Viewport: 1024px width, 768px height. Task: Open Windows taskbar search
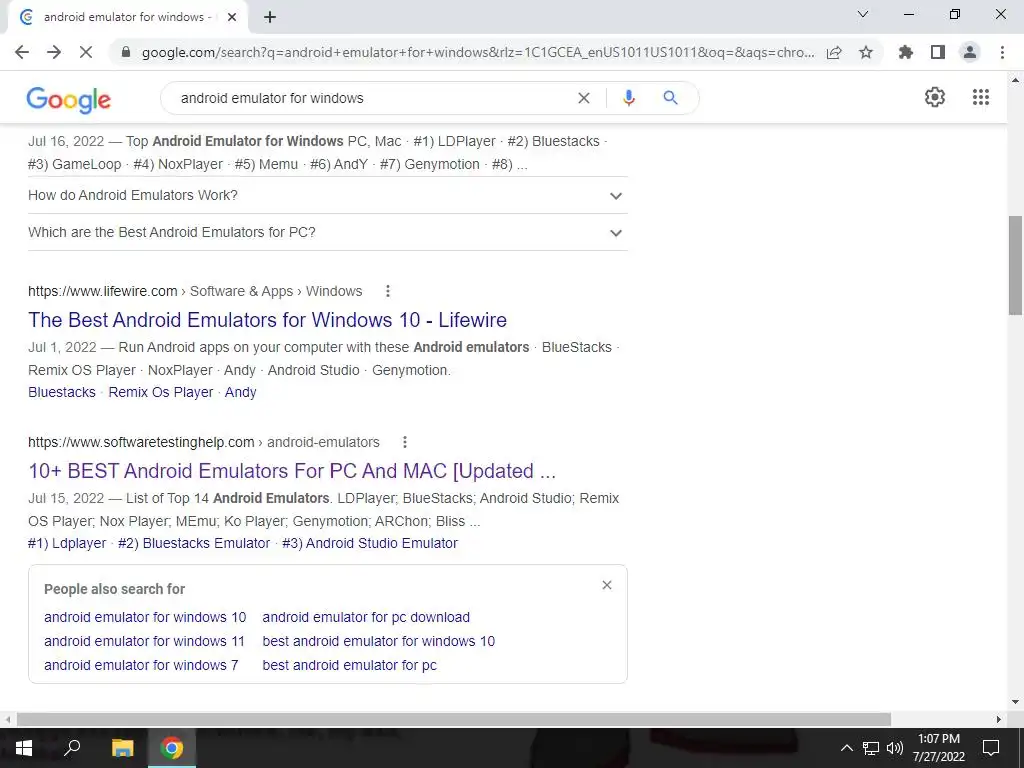pos(72,748)
